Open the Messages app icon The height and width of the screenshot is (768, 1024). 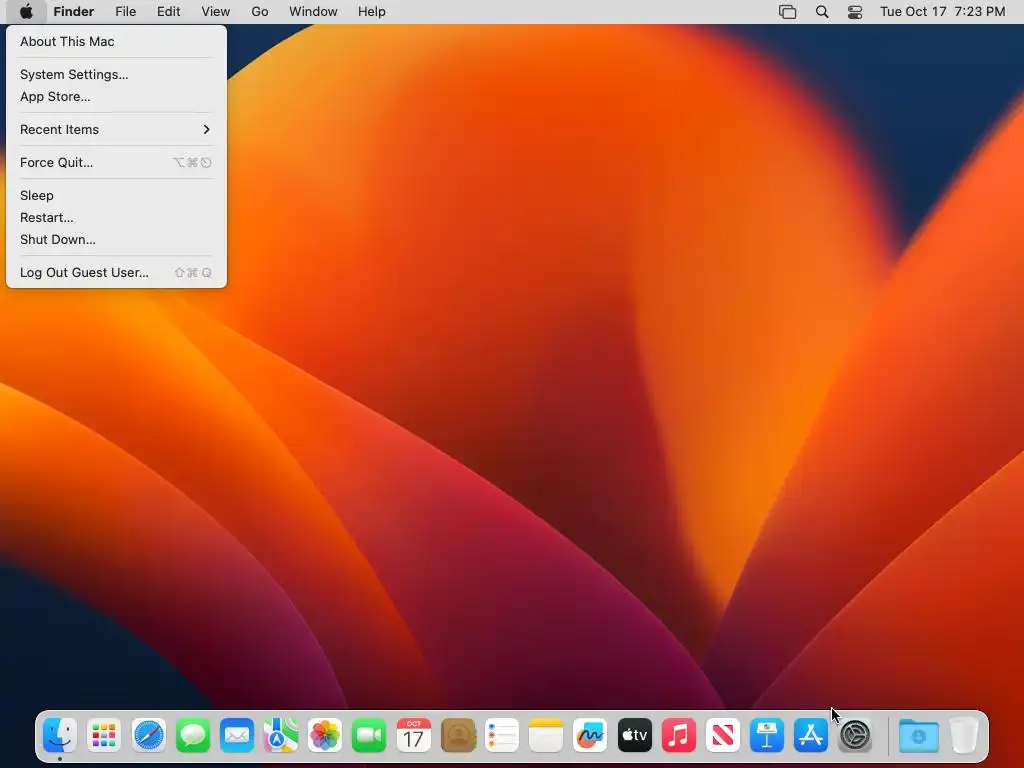click(193, 735)
